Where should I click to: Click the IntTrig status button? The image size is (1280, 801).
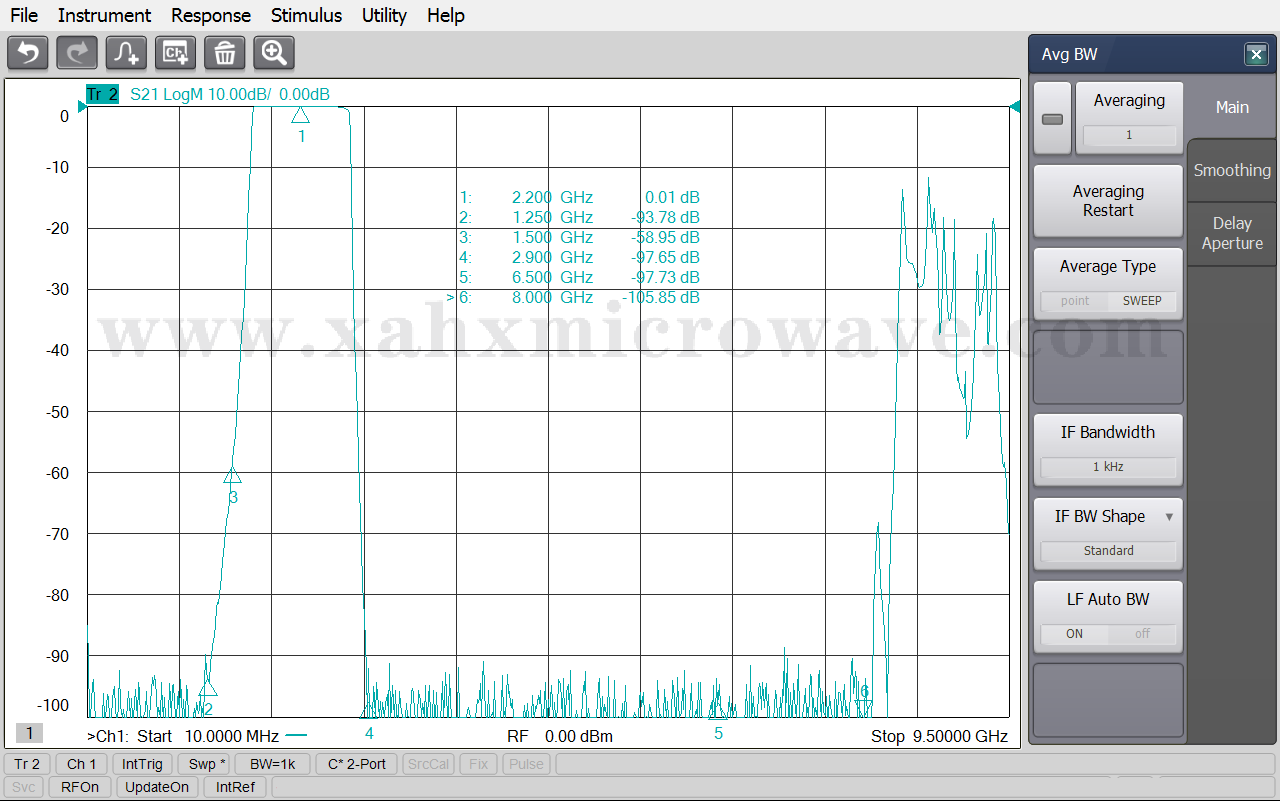(142, 764)
